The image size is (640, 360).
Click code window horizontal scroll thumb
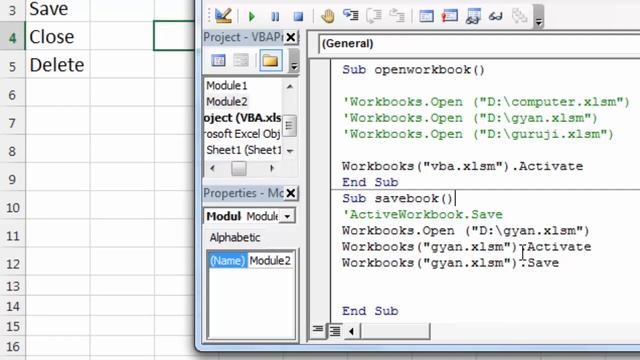(x=395, y=331)
